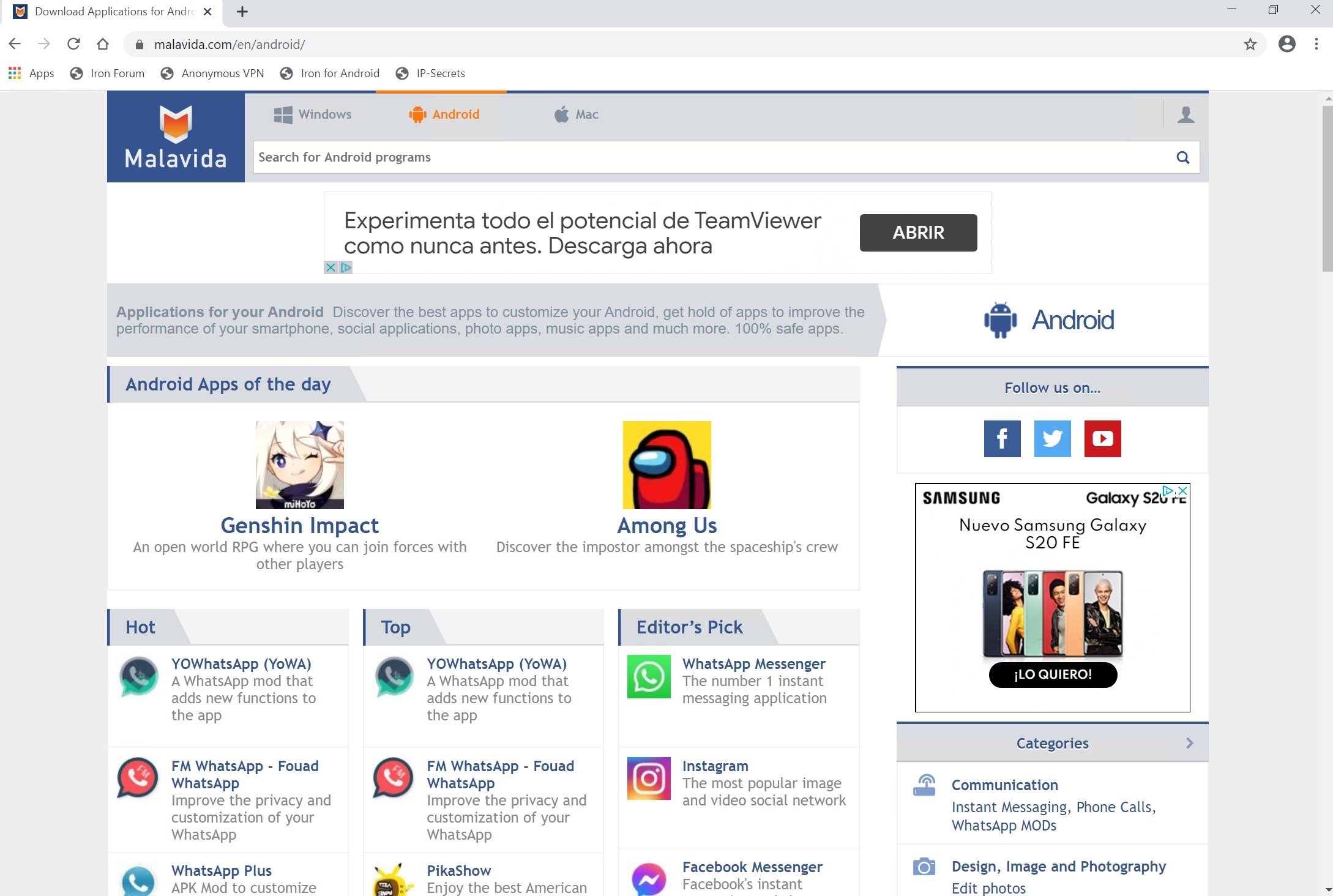The height and width of the screenshot is (896, 1333).
Task: Reload the page with refresh icon
Action: [73, 44]
